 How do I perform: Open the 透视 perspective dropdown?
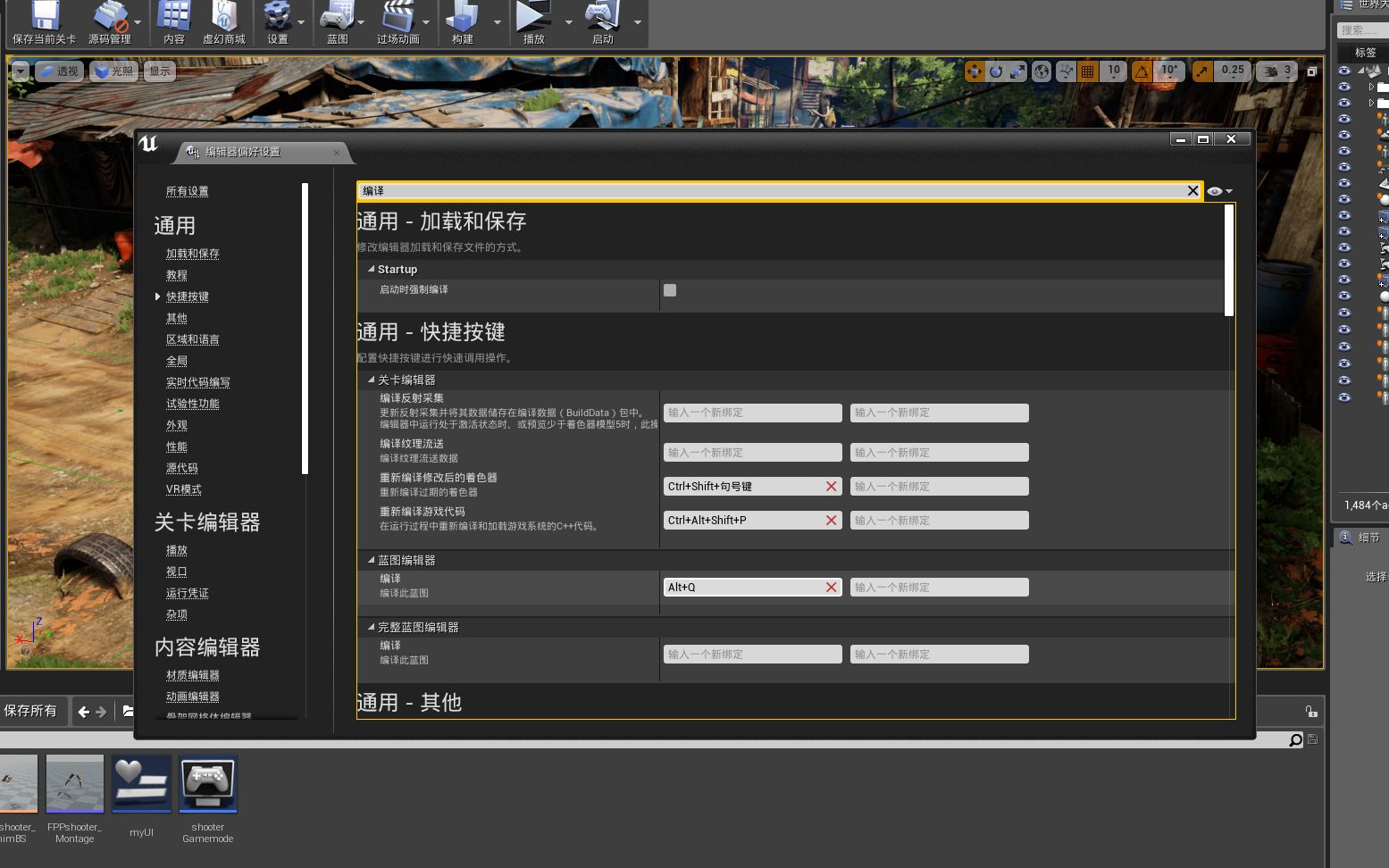click(x=59, y=71)
